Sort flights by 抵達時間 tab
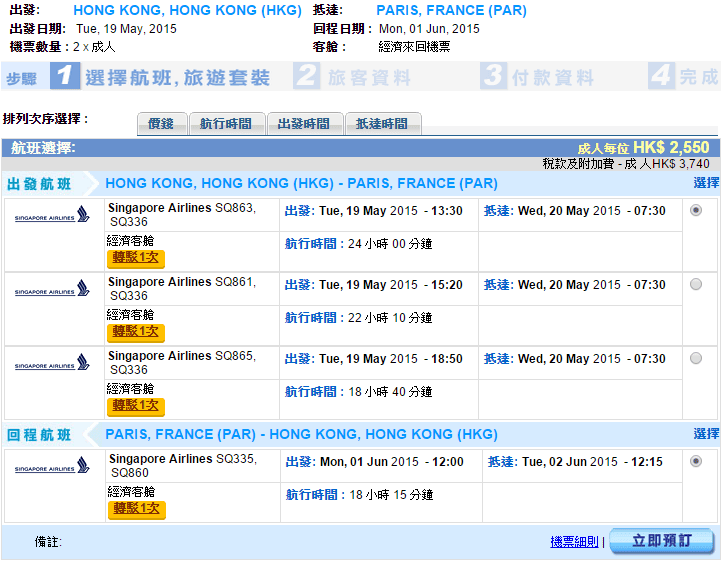The width and height of the screenshot is (726, 564). click(382, 124)
